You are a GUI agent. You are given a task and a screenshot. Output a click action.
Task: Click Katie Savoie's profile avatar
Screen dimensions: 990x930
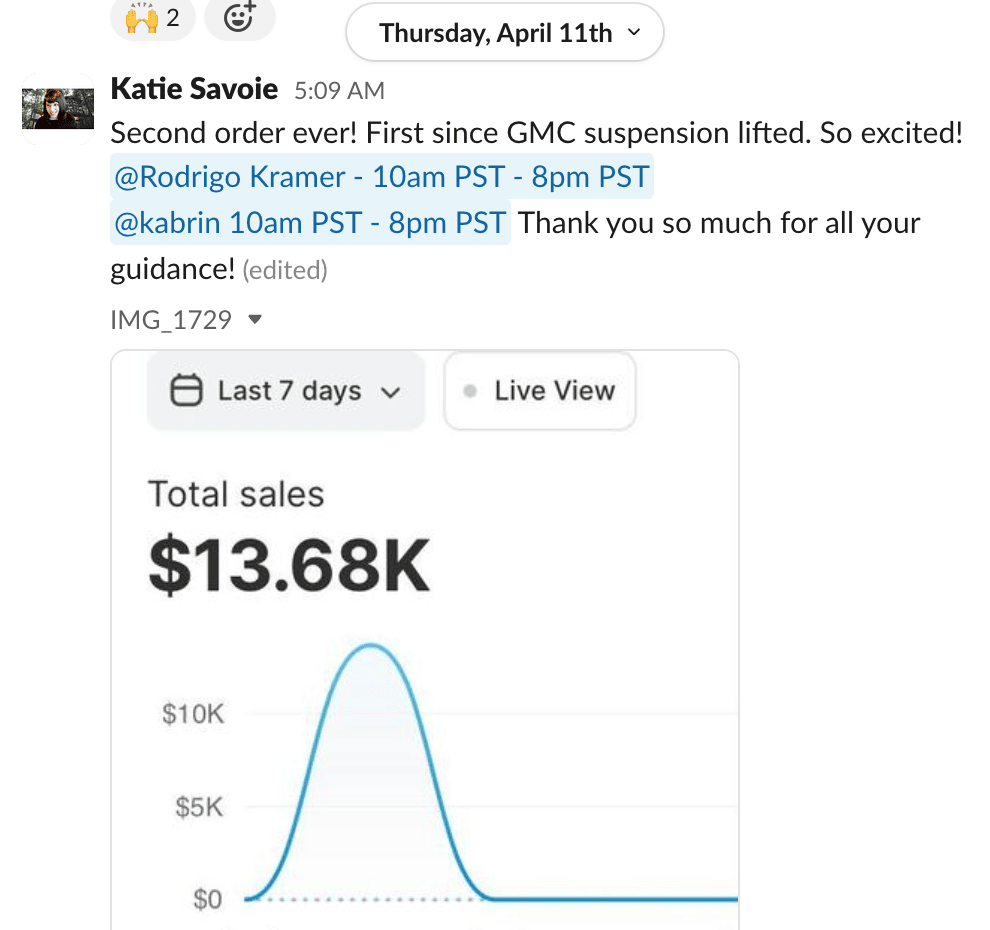[x=50, y=108]
